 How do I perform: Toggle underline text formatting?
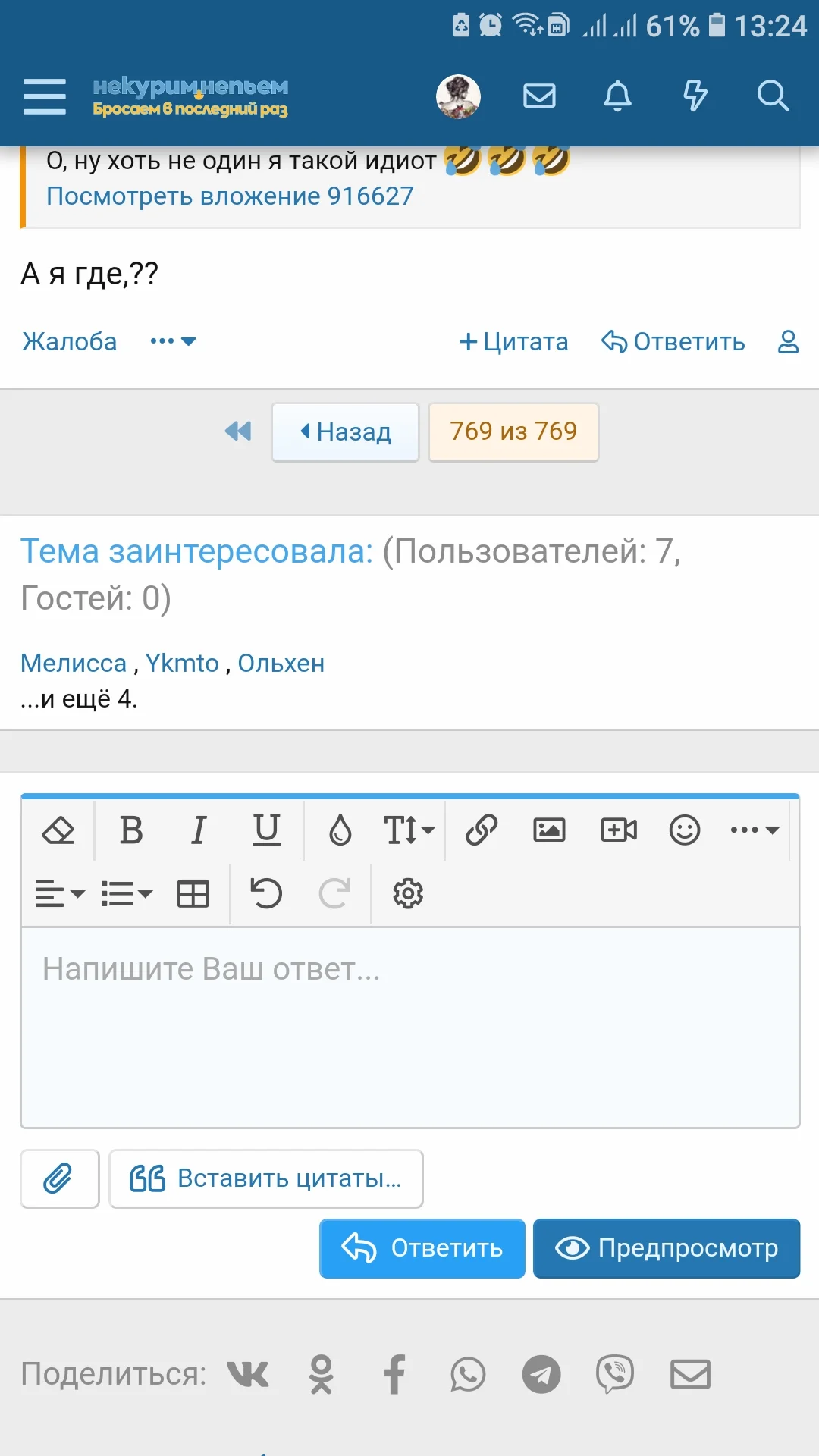click(x=266, y=830)
